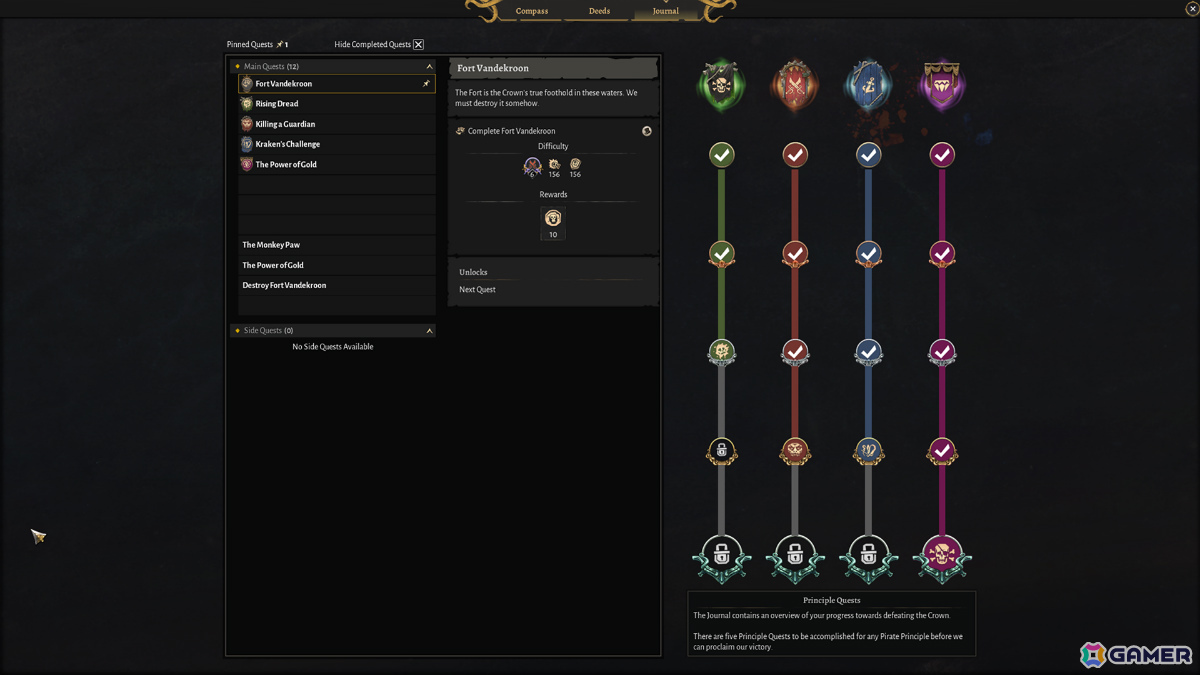Select The Monkey Paw quest
Screen dimensions: 1200x675
337,245
